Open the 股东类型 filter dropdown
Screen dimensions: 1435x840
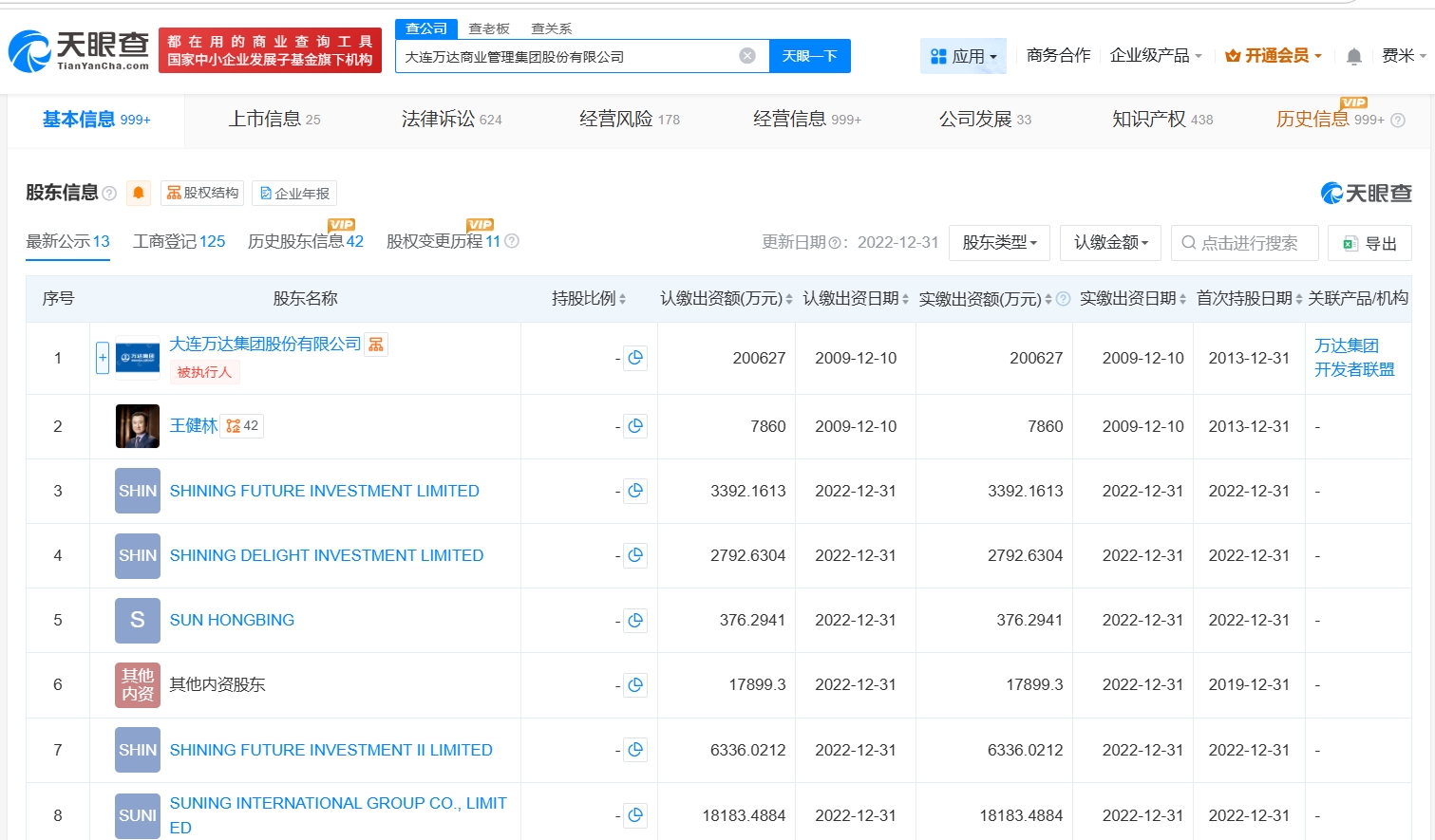(x=999, y=242)
